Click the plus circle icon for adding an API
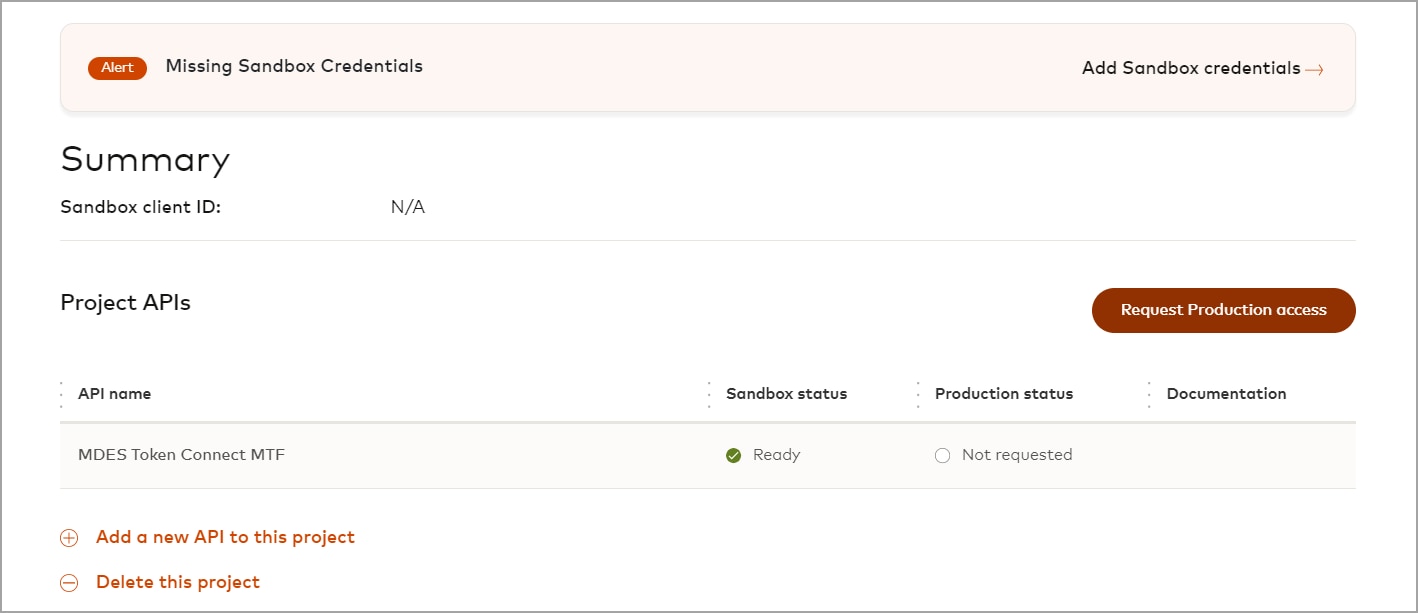 coord(69,538)
